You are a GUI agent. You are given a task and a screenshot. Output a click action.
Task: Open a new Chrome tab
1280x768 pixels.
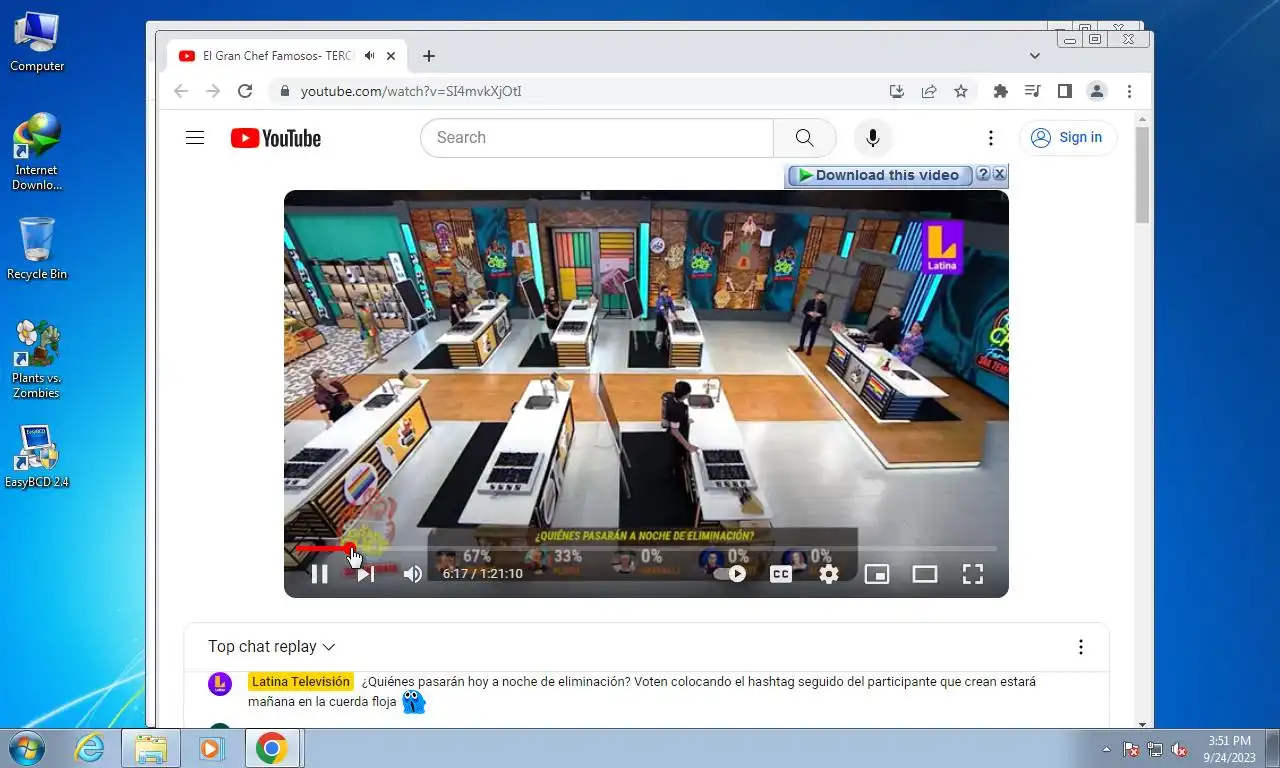428,56
